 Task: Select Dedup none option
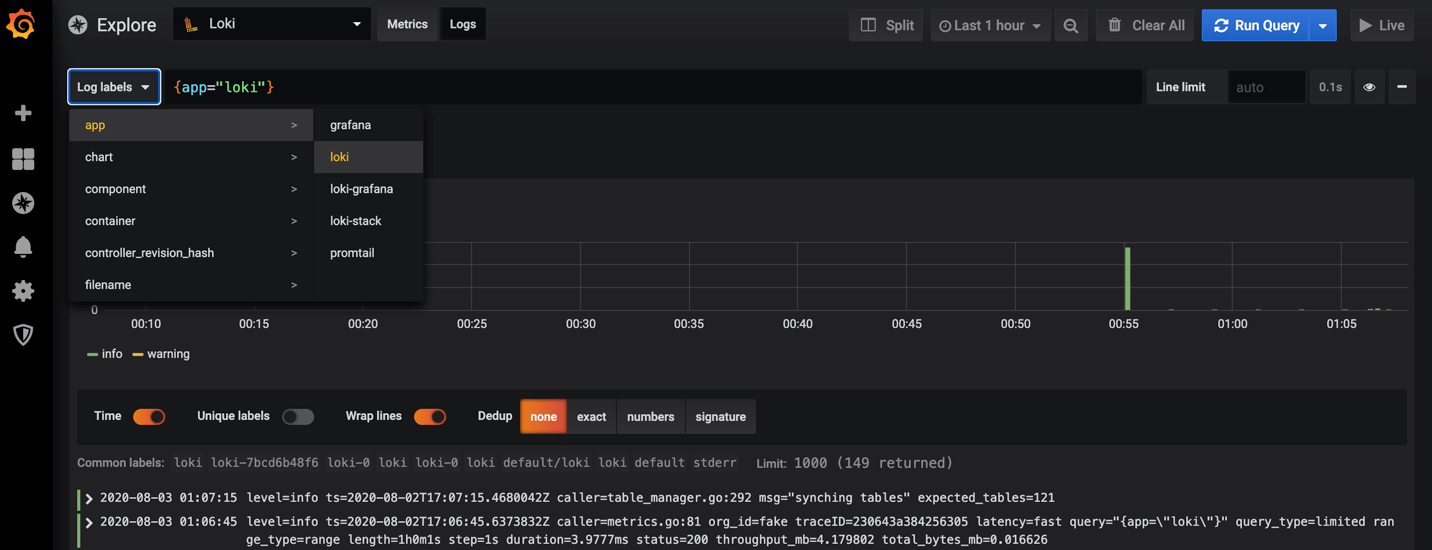pos(543,416)
